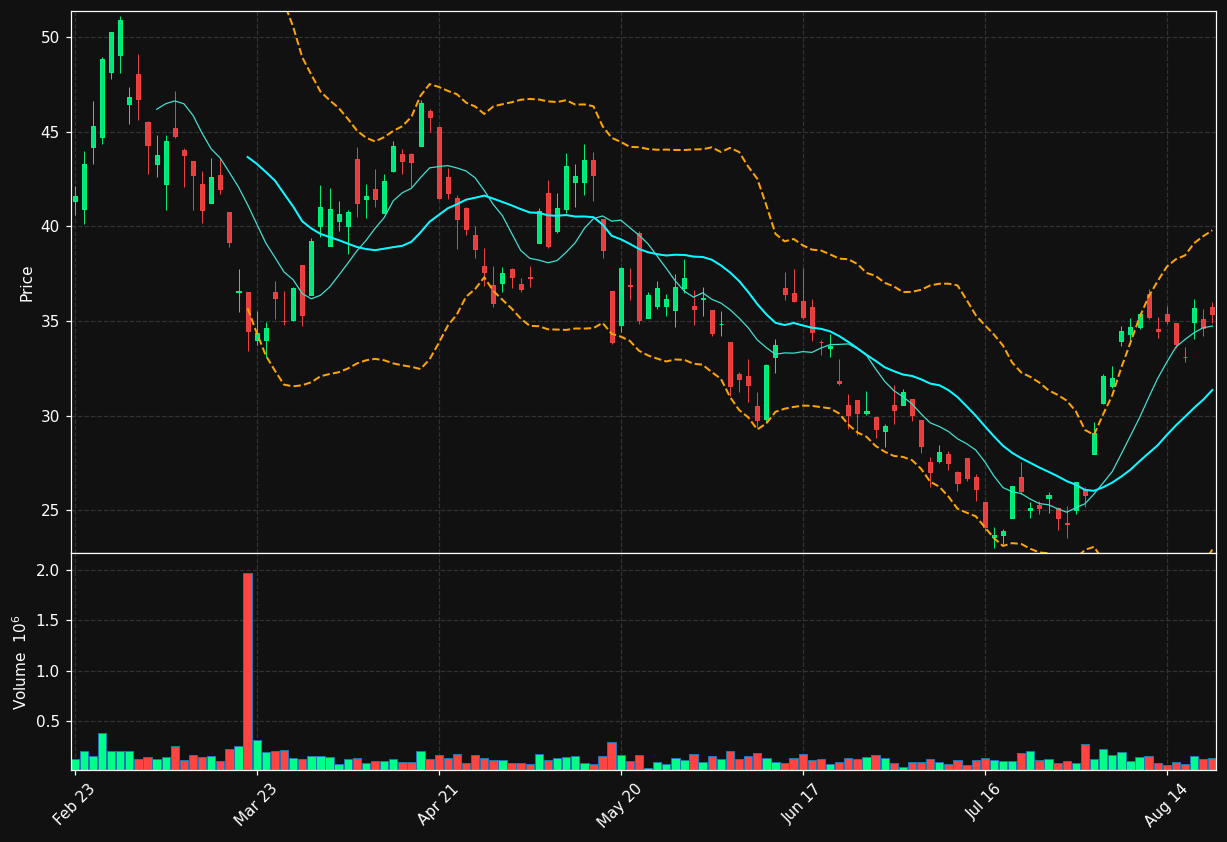Click the 30 price tick label
This screenshot has height=842, width=1227.
(50, 416)
